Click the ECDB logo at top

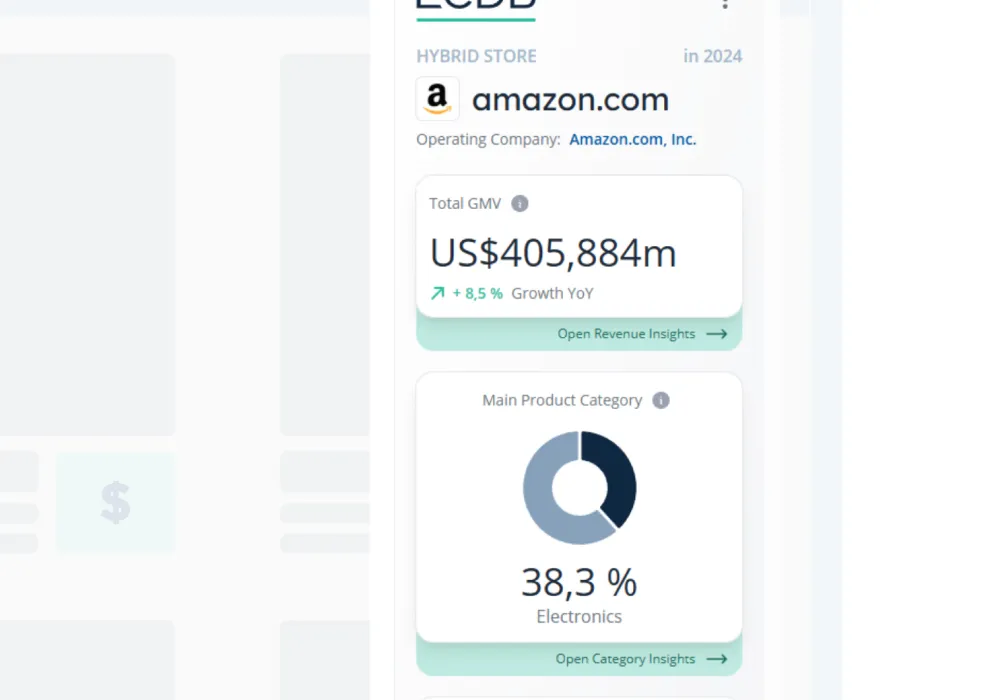(x=476, y=5)
